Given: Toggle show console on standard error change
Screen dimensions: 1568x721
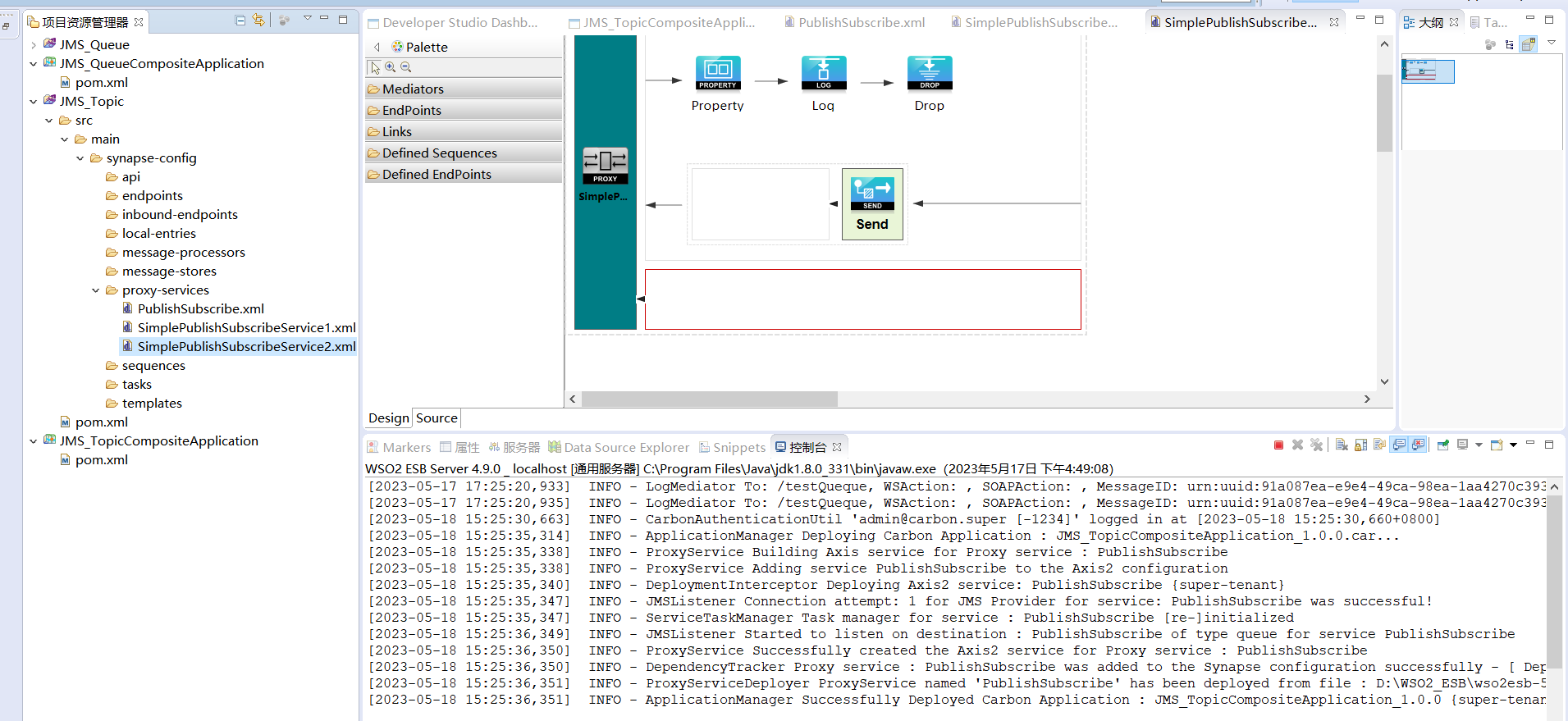Looking at the screenshot, I should coord(1418,445).
